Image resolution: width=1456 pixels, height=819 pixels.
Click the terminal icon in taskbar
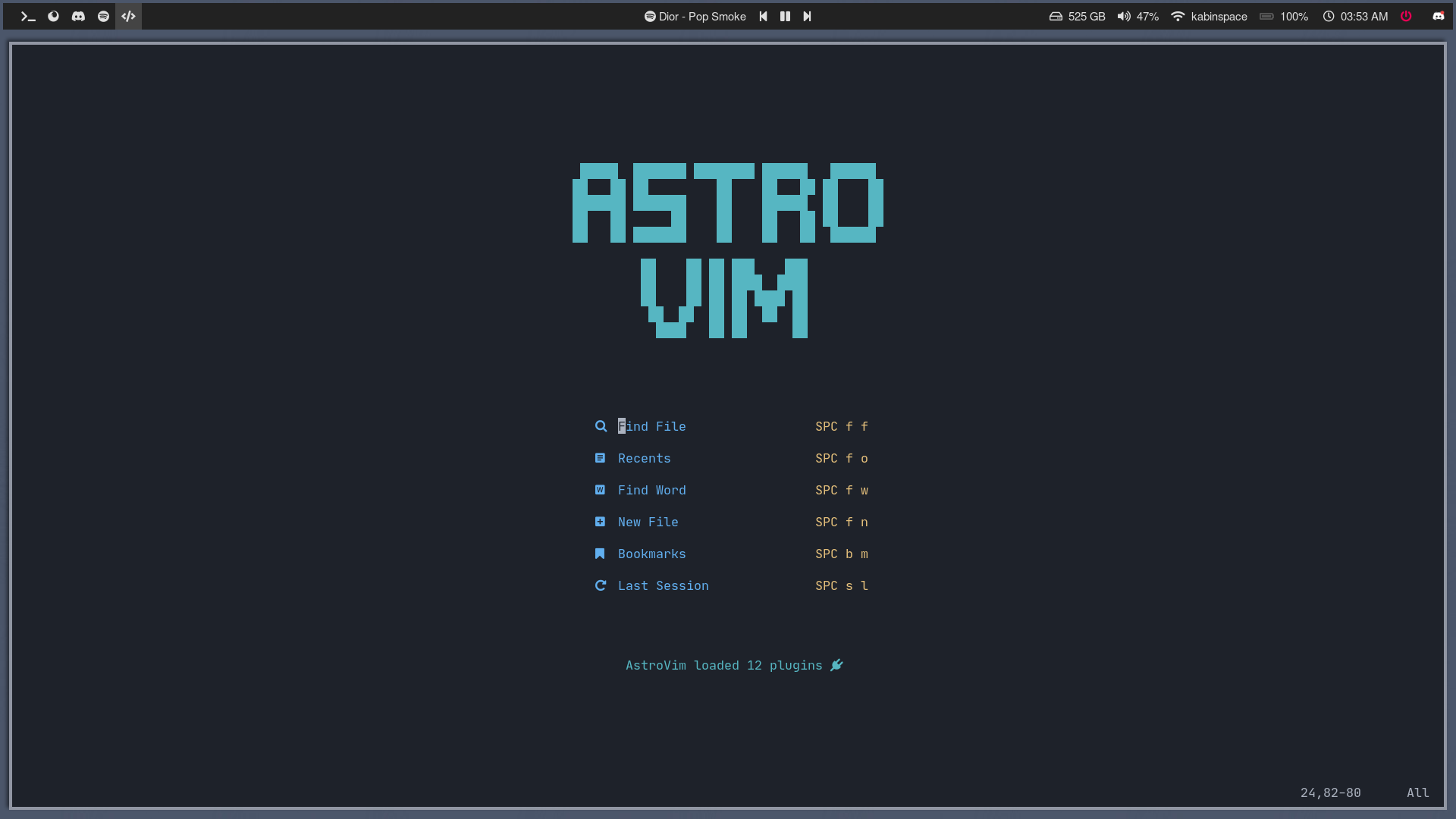pos(28,16)
